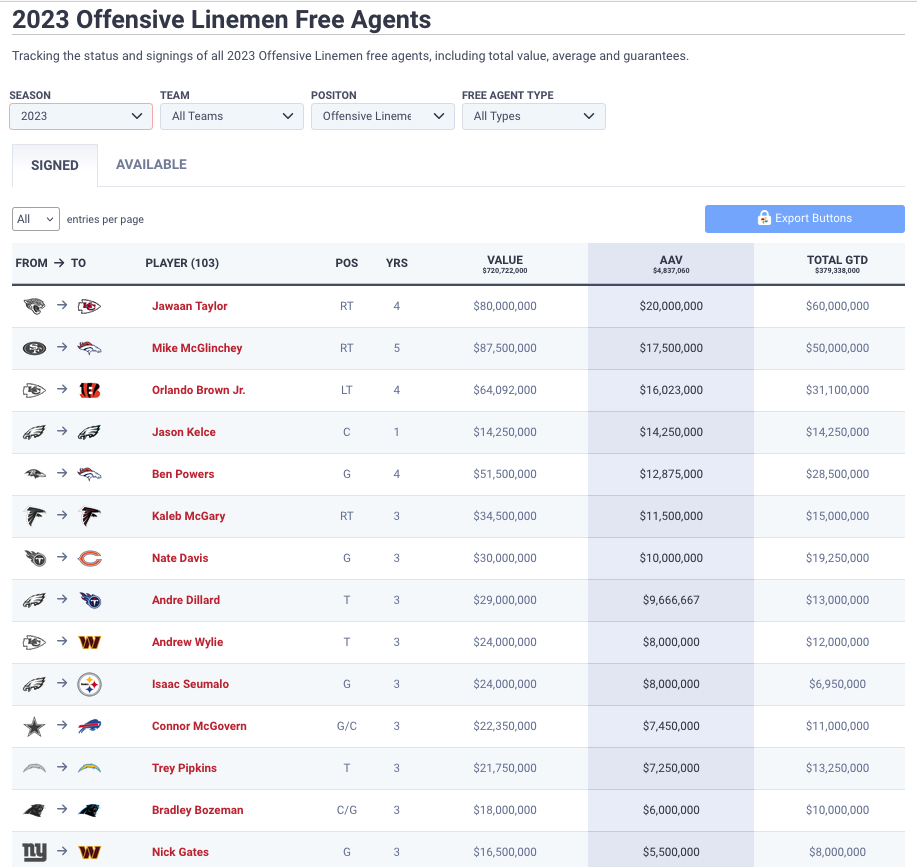The height and width of the screenshot is (867, 917).
Task: Open Bradley Bozeman player link
Action: pos(198,810)
